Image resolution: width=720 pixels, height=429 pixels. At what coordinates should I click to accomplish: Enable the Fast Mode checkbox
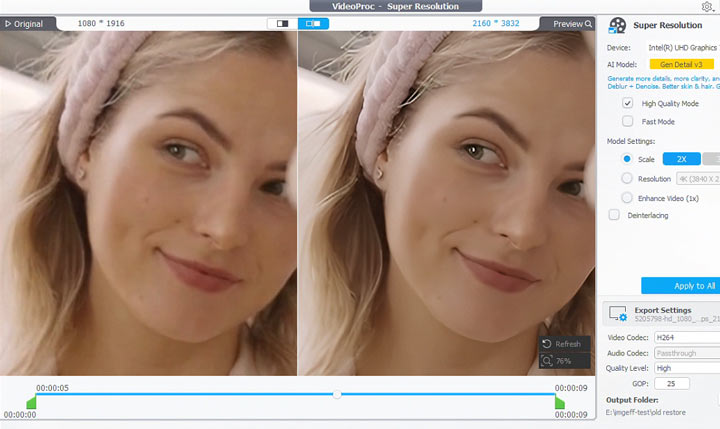click(x=627, y=121)
